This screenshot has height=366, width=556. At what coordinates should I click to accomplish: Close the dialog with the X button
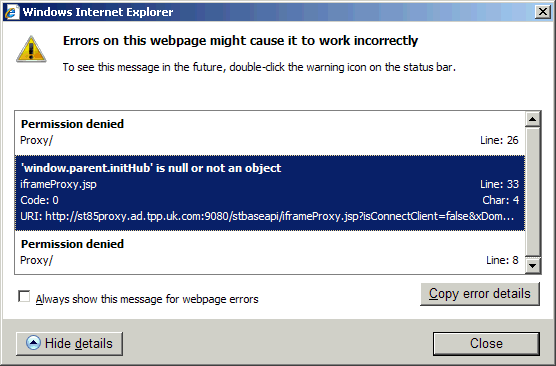point(543,12)
